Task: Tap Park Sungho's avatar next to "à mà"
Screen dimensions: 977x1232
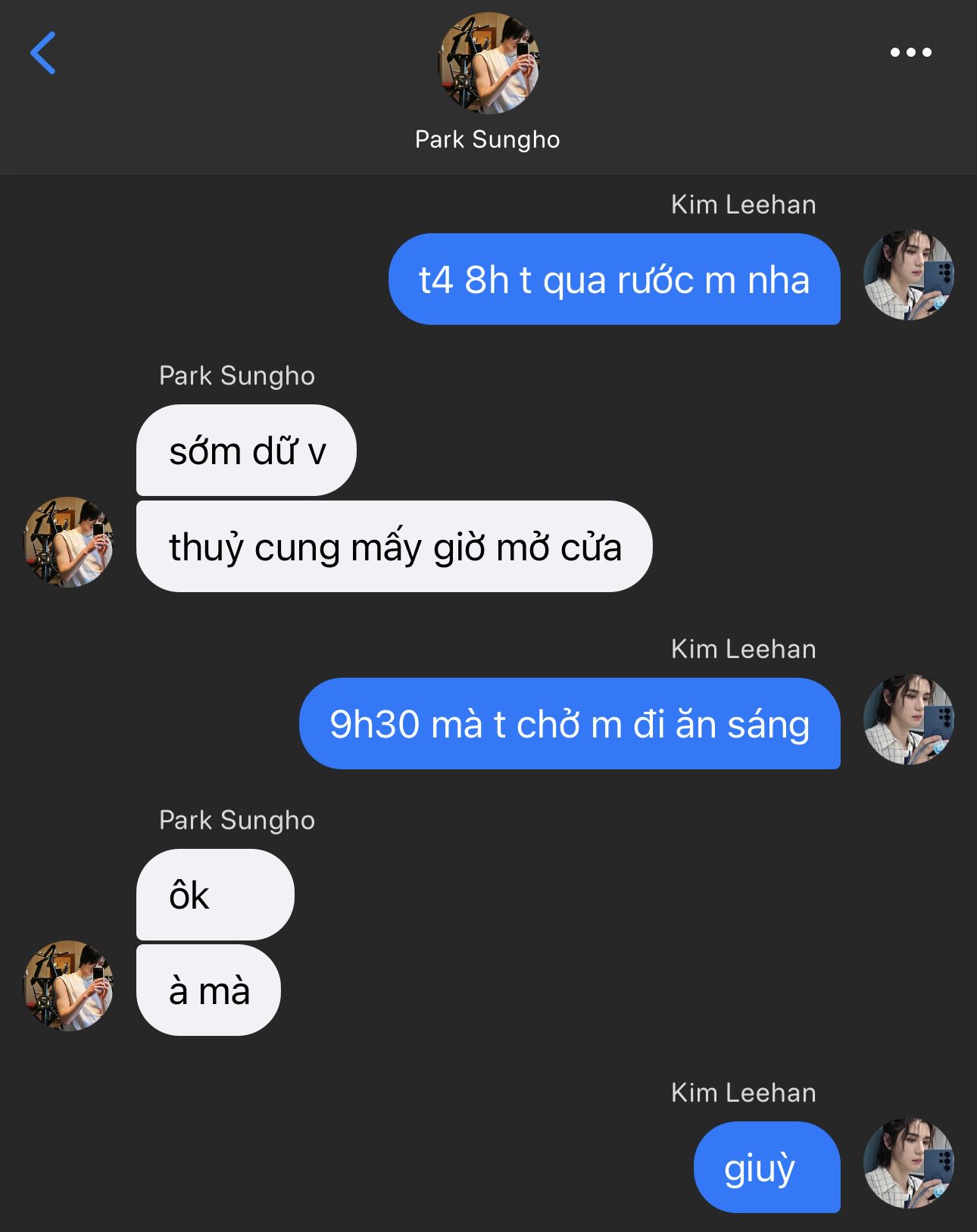Action: 68,986
